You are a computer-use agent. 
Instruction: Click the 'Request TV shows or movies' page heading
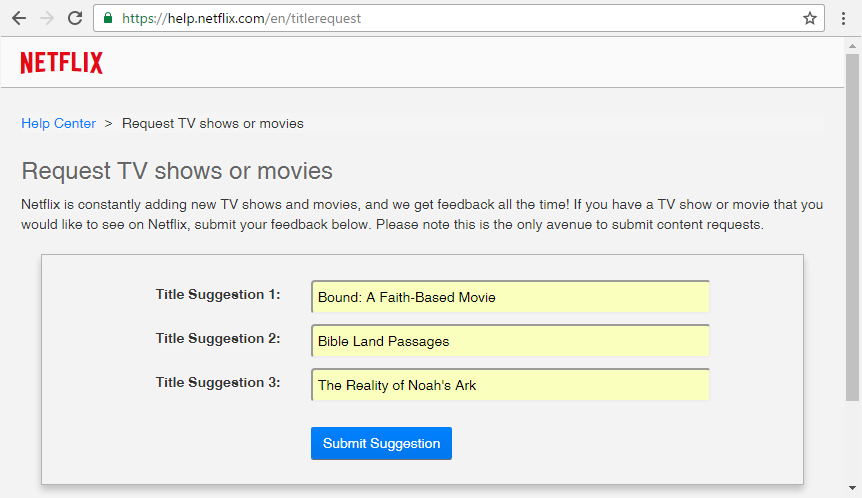(x=177, y=171)
